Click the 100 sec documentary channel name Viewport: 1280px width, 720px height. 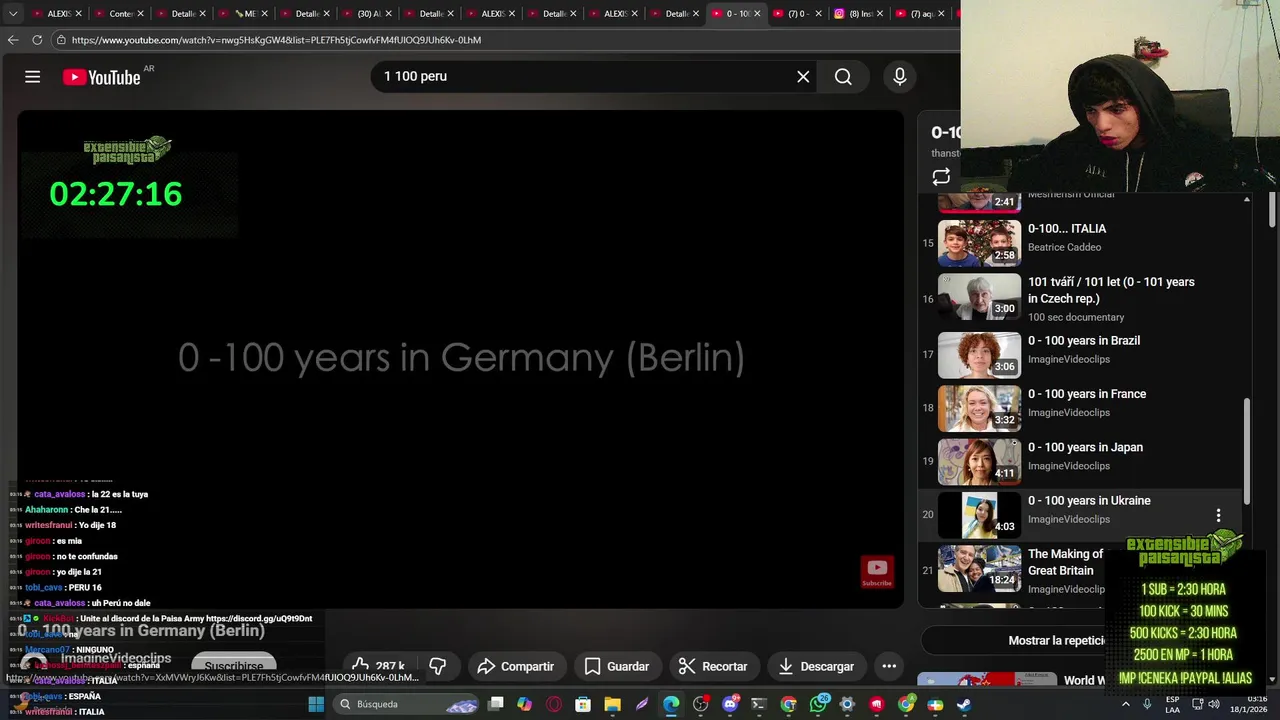[1076, 317]
